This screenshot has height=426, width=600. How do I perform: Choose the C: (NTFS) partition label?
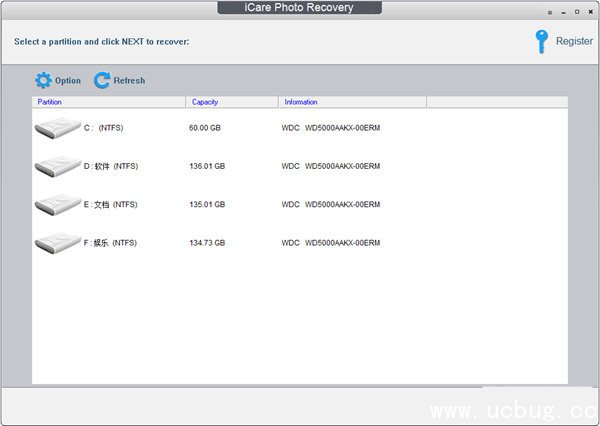click(103, 128)
